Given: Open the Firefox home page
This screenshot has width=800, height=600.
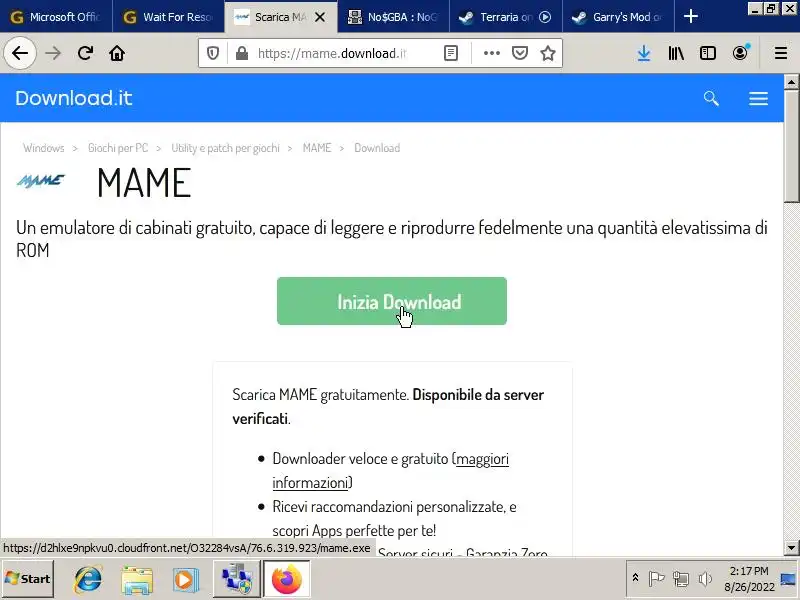Looking at the screenshot, I should click(117, 53).
